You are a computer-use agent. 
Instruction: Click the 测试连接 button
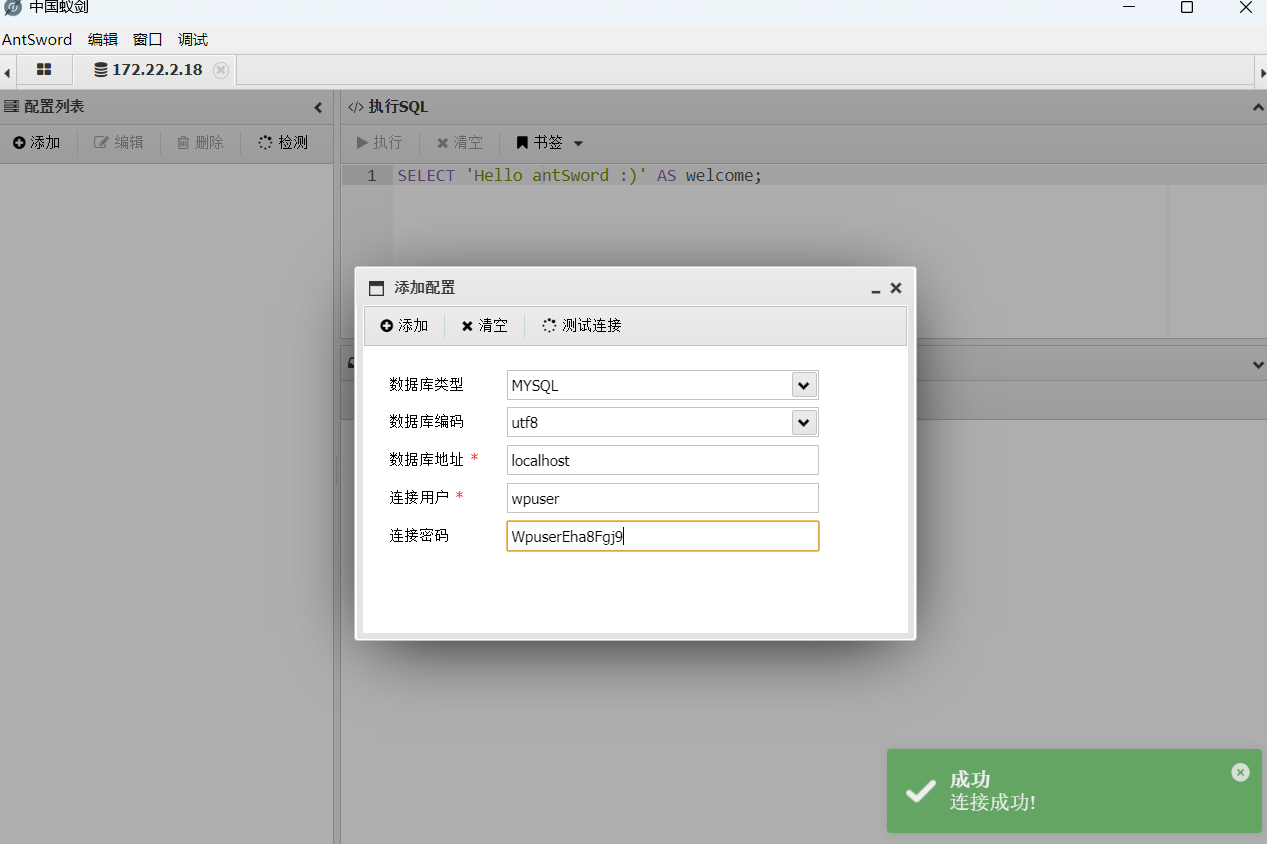coord(582,326)
